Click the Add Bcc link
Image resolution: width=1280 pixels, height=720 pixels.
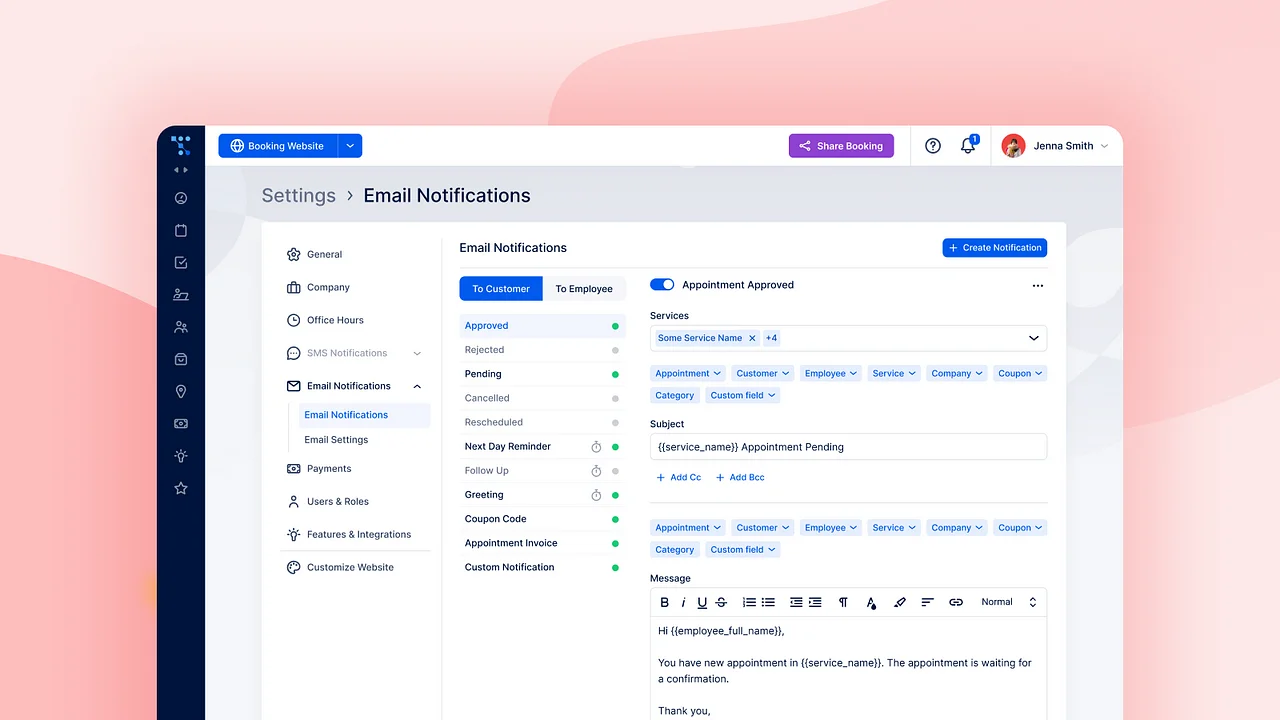pyautogui.click(x=740, y=477)
